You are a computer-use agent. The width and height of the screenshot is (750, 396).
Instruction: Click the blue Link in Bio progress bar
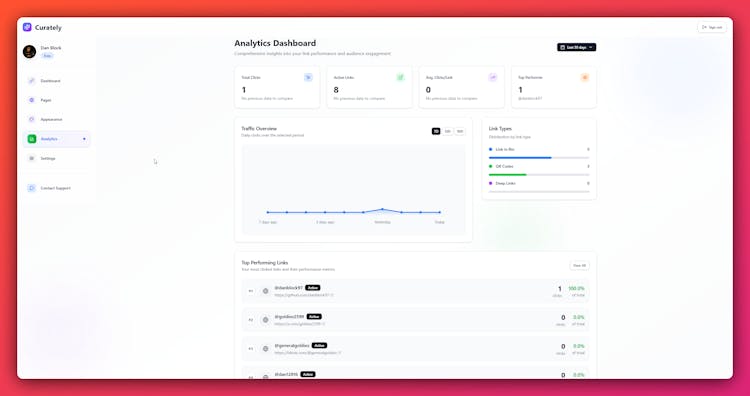tap(520, 157)
